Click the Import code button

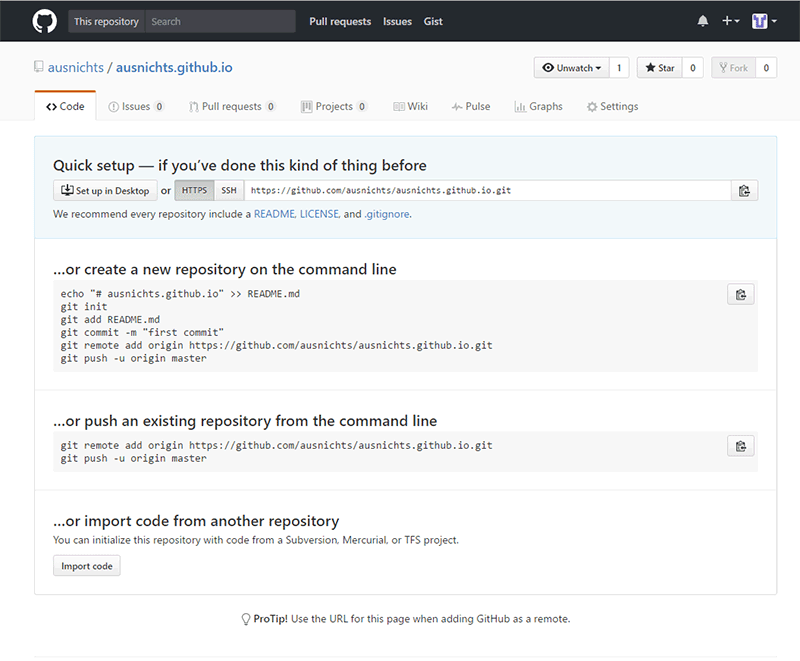[x=87, y=566]
